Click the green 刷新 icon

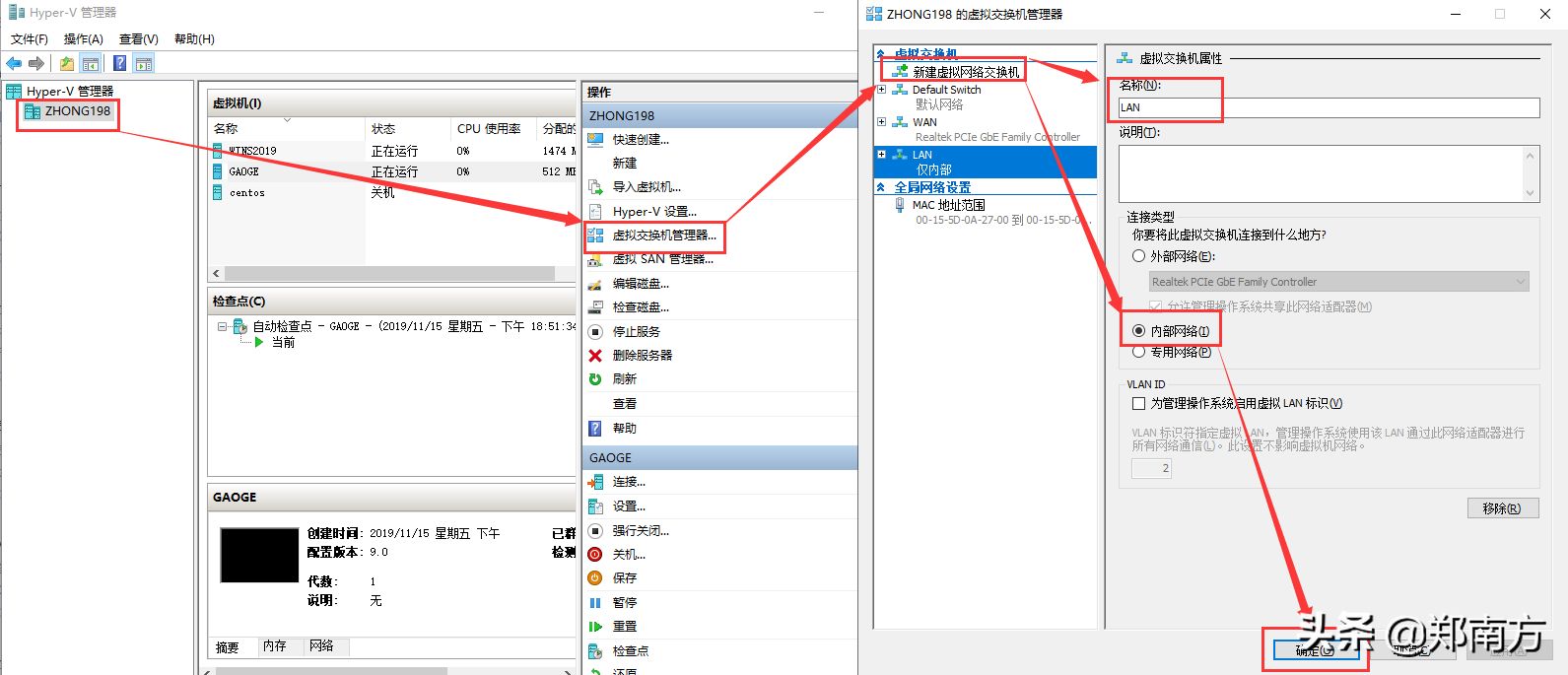click(595, 379)
